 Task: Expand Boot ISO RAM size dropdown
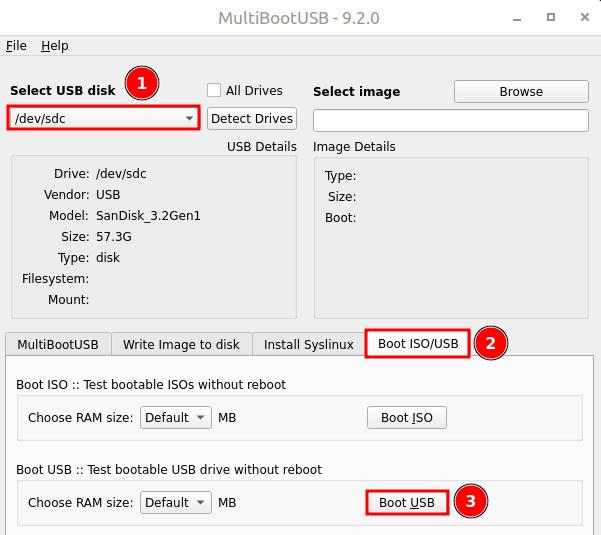176,417
